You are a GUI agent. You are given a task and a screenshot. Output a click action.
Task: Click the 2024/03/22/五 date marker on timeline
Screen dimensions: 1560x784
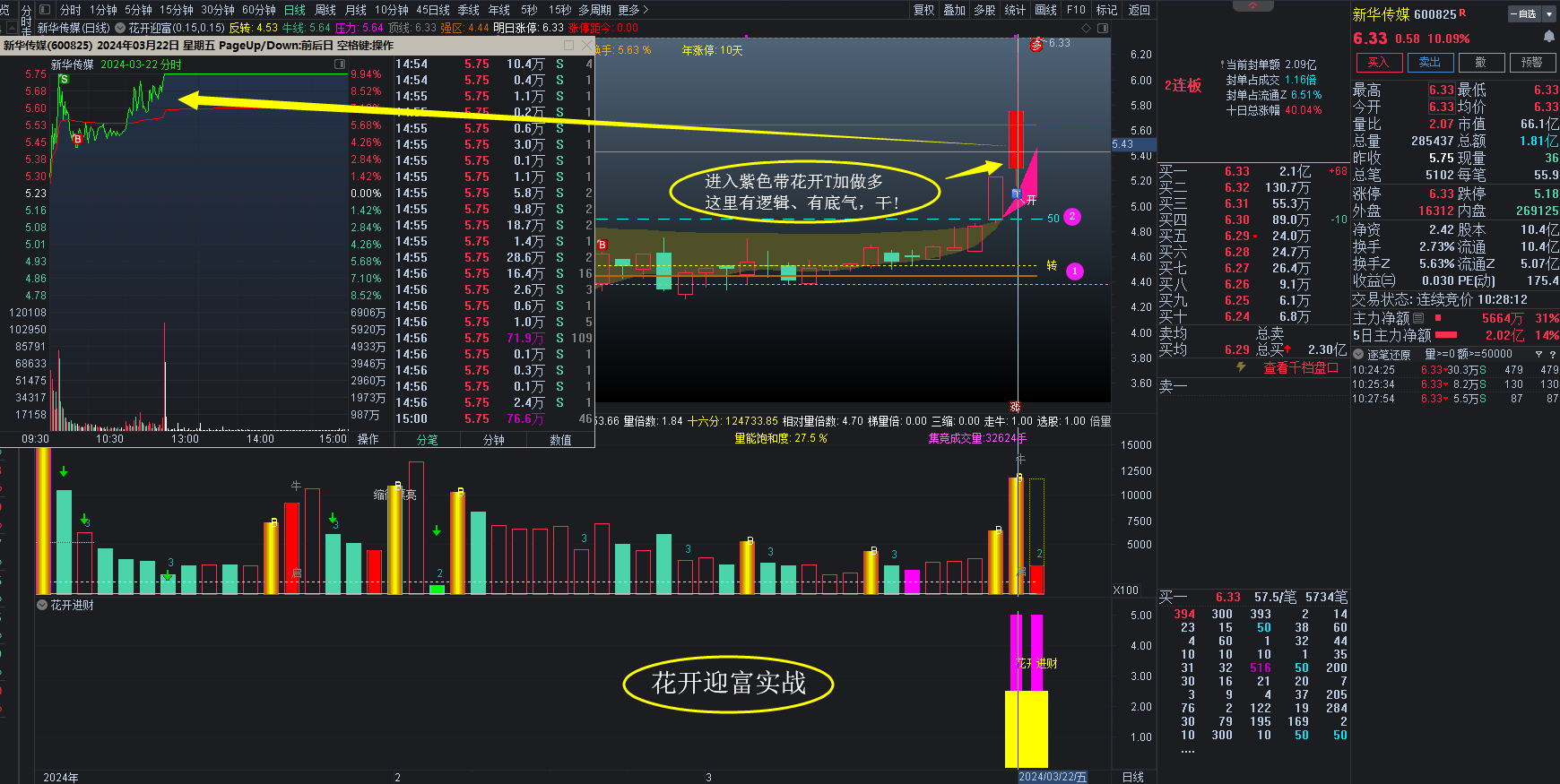point(1053,777)
